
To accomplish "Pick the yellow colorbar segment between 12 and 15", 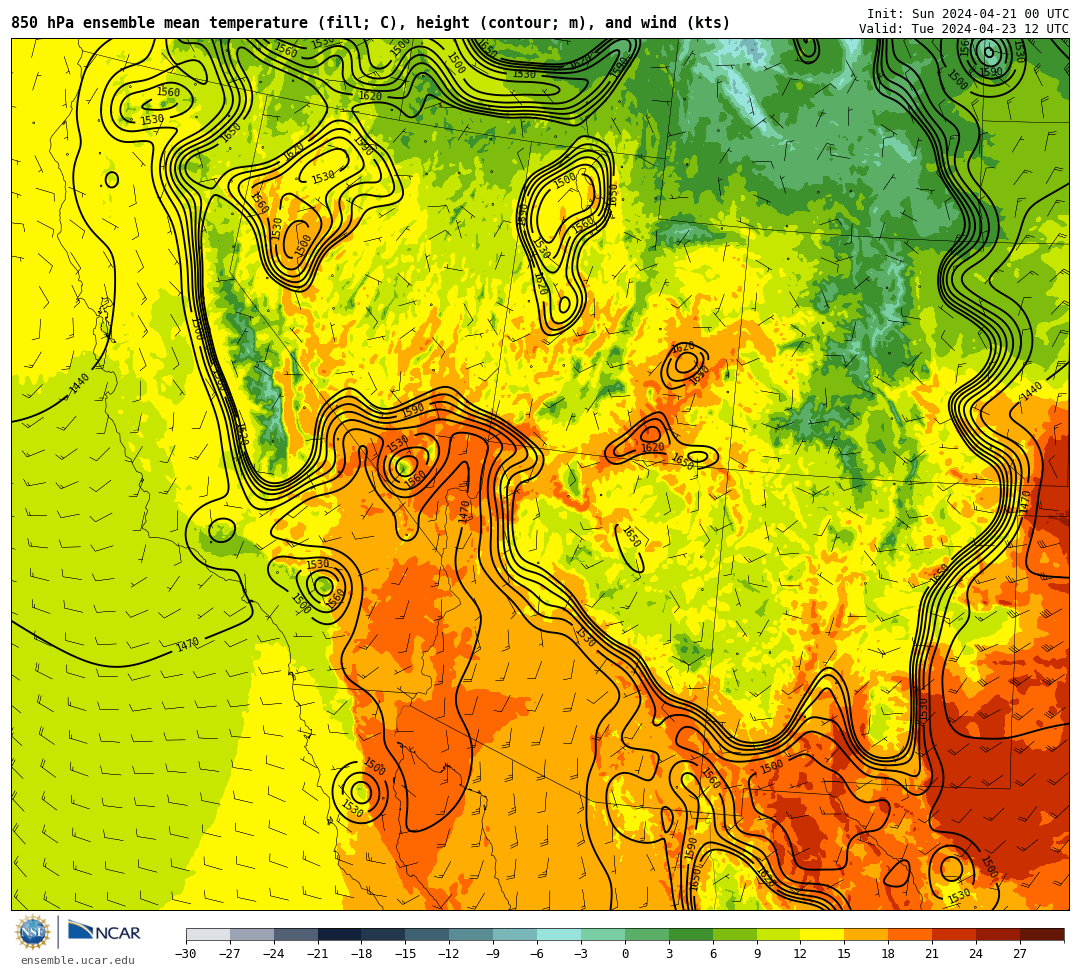I will 822,934.
